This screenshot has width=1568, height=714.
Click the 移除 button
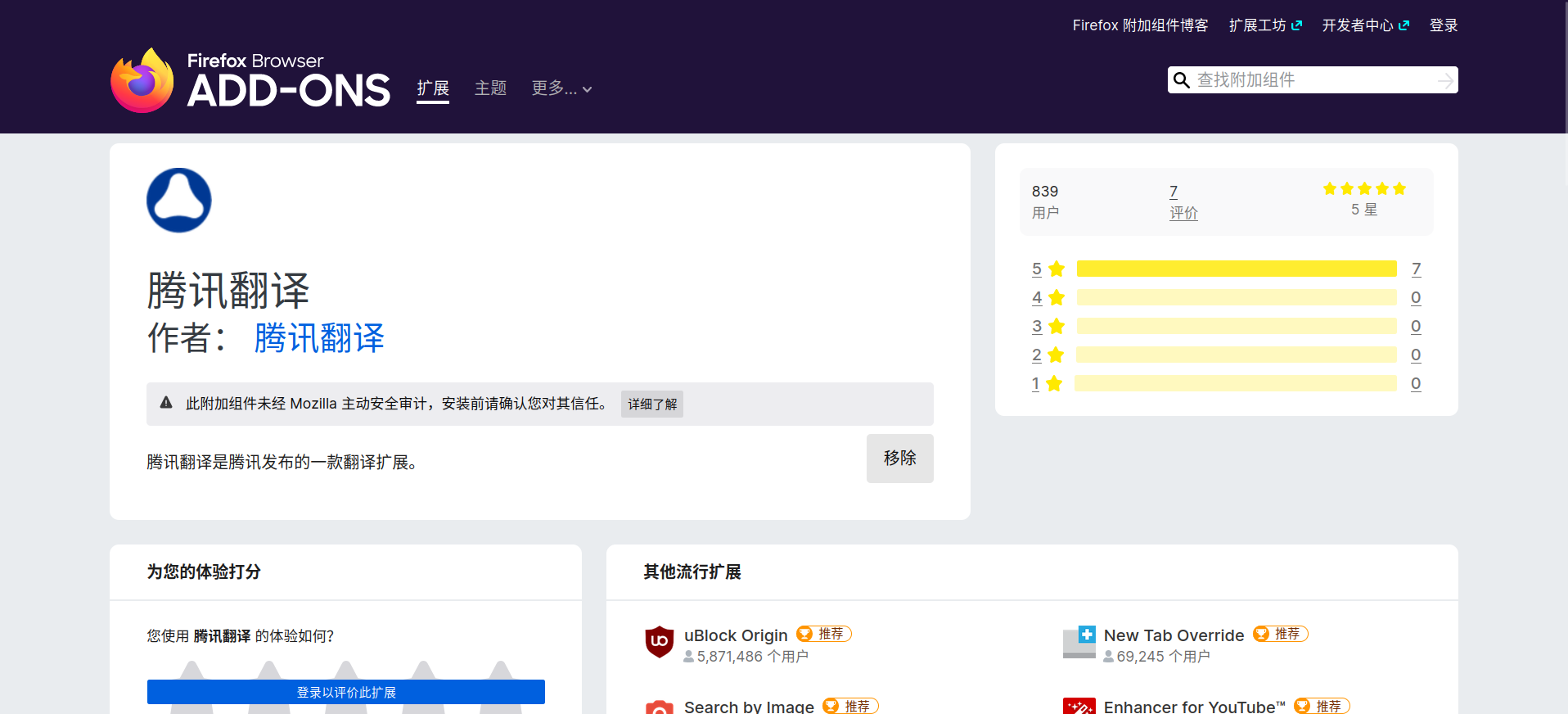pos(900,459)
